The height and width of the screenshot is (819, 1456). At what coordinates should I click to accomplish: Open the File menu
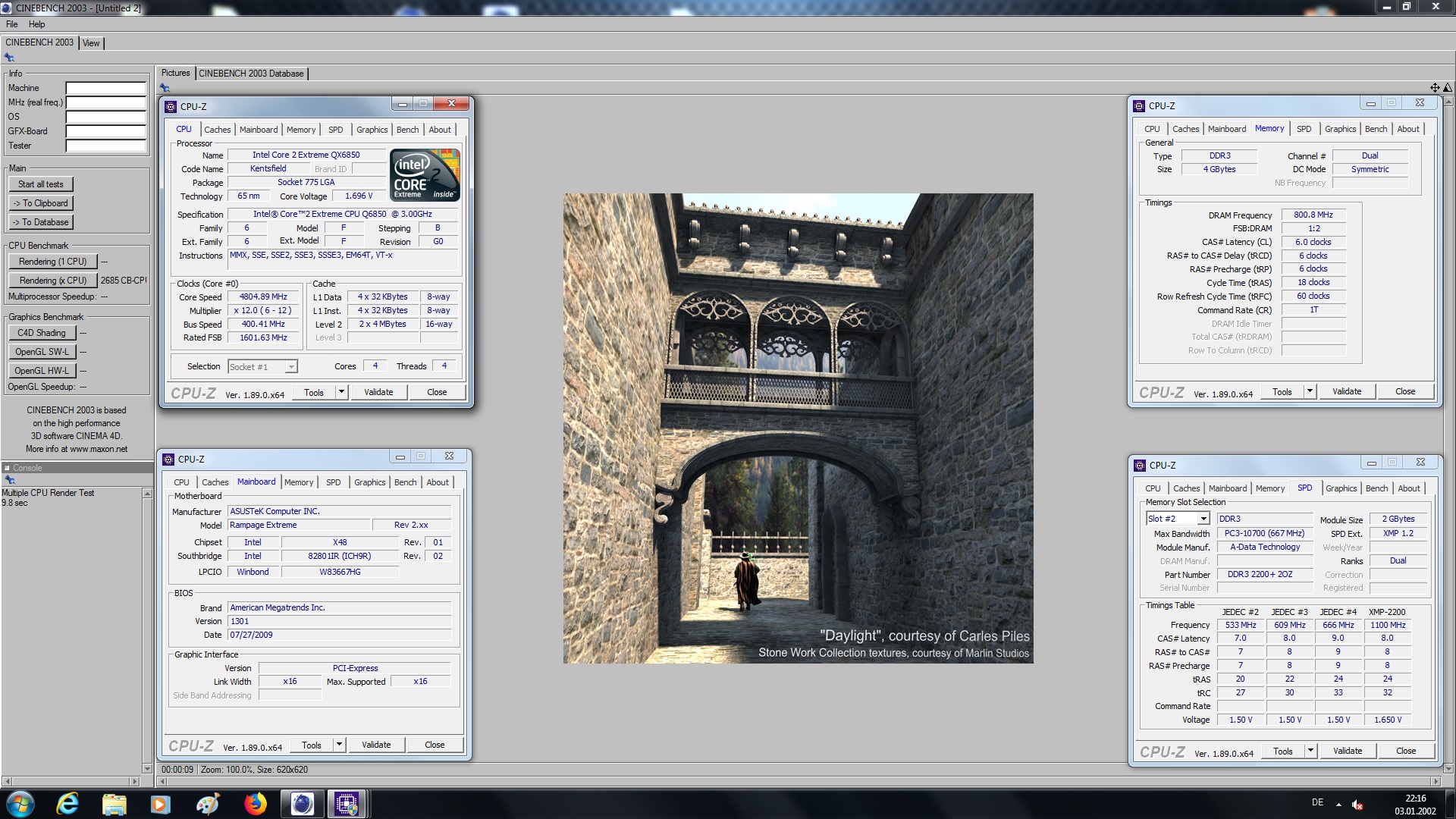12,24
